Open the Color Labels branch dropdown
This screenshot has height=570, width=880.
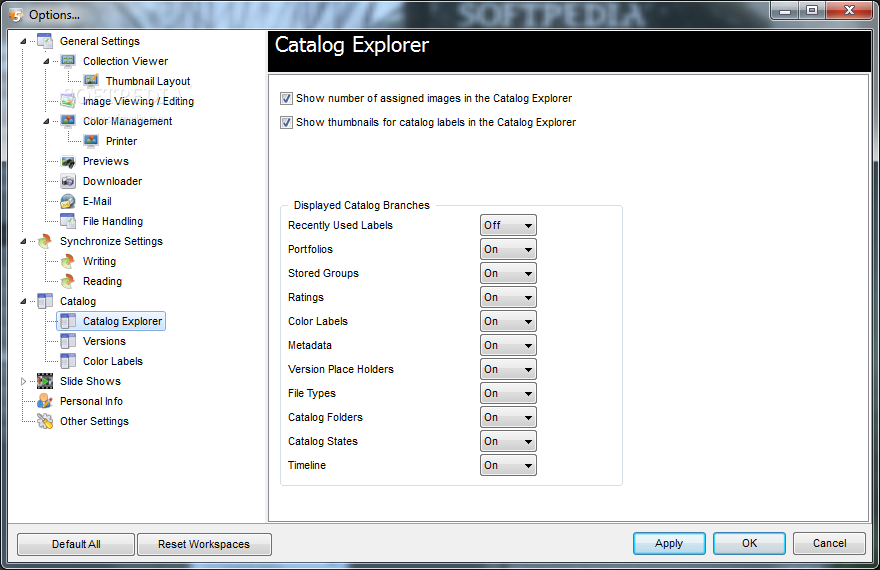(508, 321)
